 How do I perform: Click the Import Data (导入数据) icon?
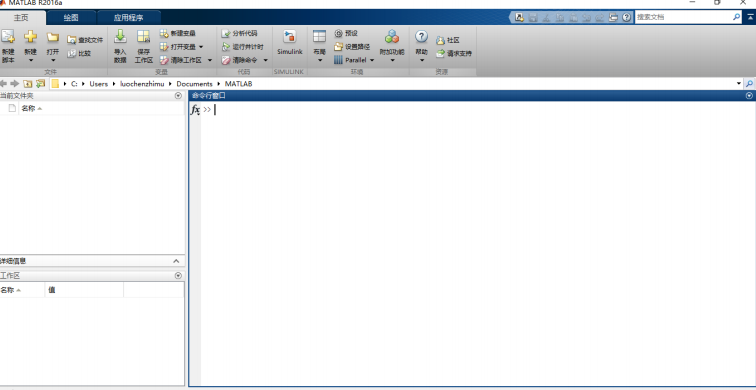click(120, 37)
